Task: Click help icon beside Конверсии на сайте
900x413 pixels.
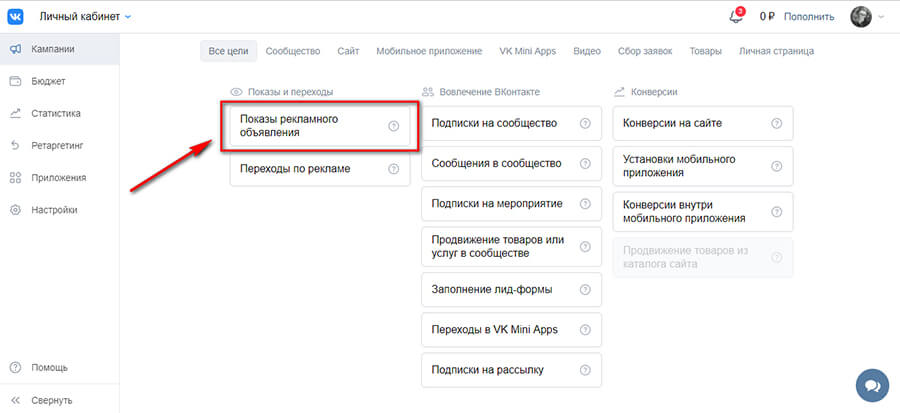Action: [x=777, y=124]
